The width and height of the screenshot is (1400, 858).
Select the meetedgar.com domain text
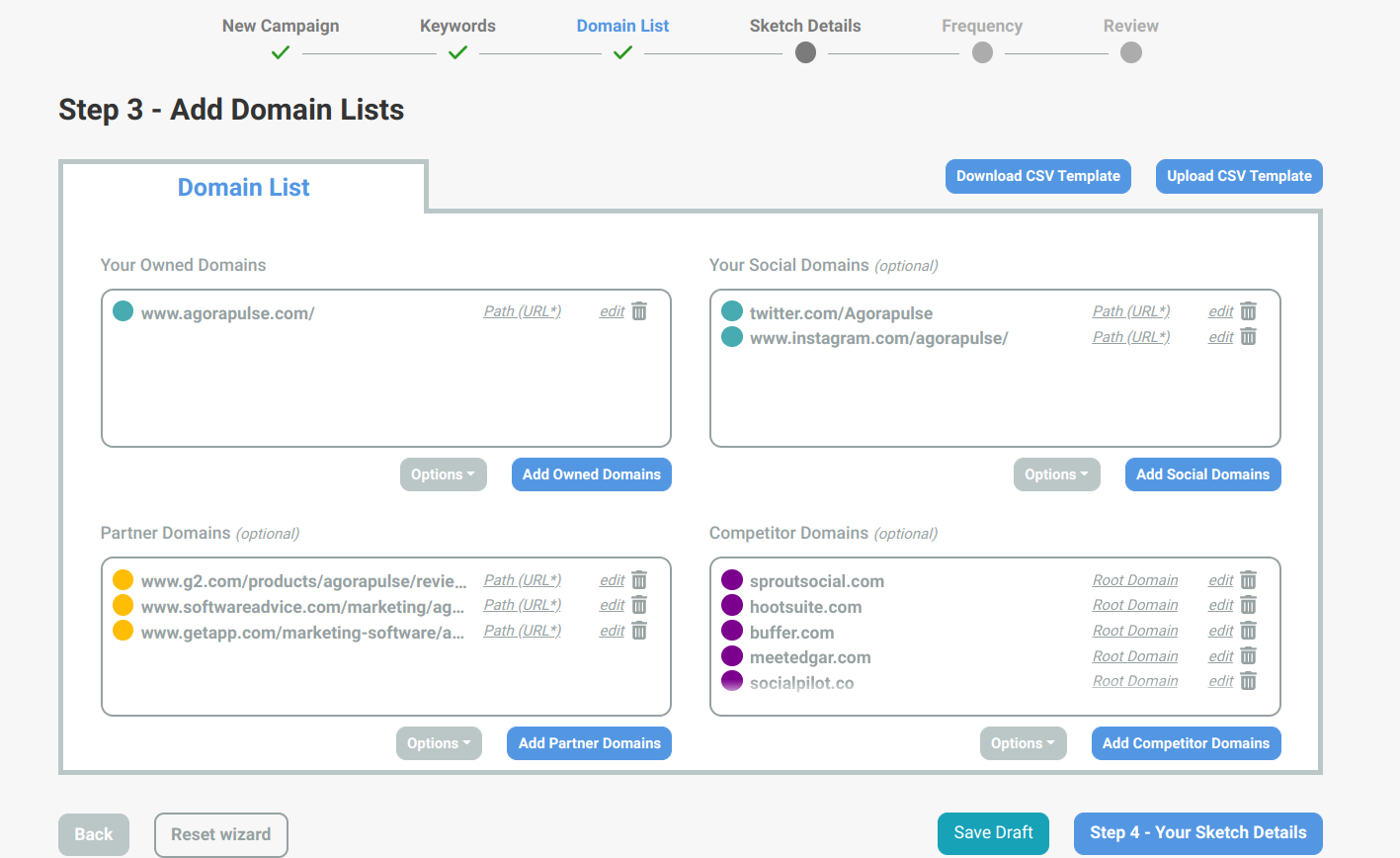click(x=810, y=657)
